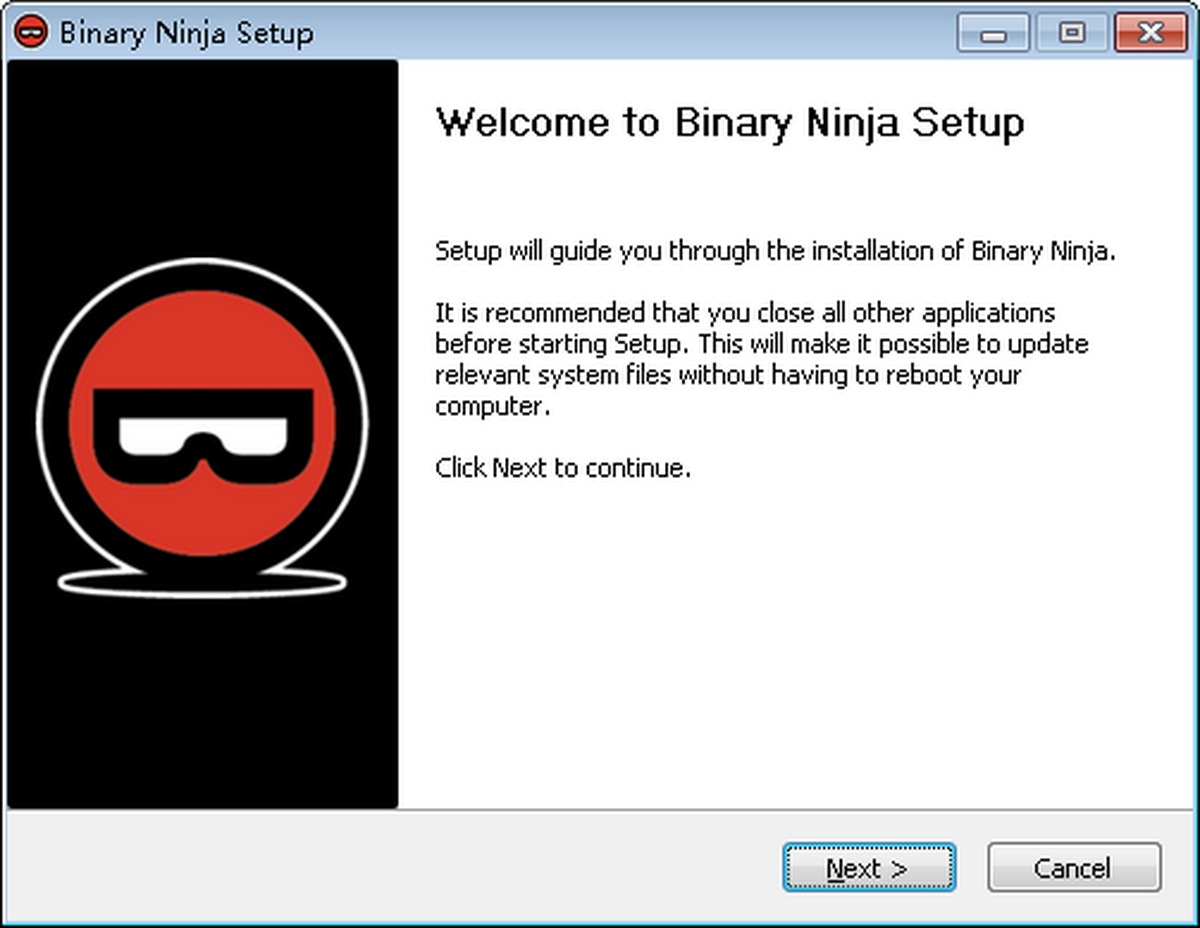Click the 'It is recommended' paragraph
The height and width of the screenshot is (928, 1200).
(x=762, y=360)
